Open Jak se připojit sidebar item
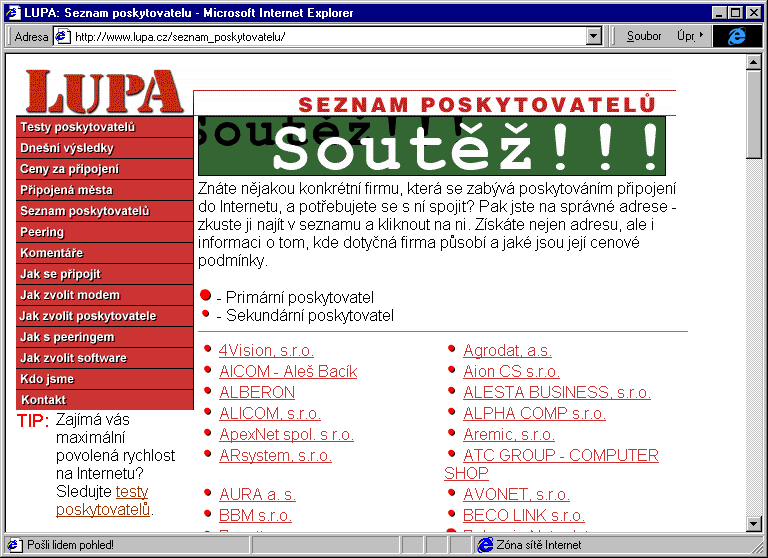768x558 pixels. pyautogui.click(x=105, y=274)
